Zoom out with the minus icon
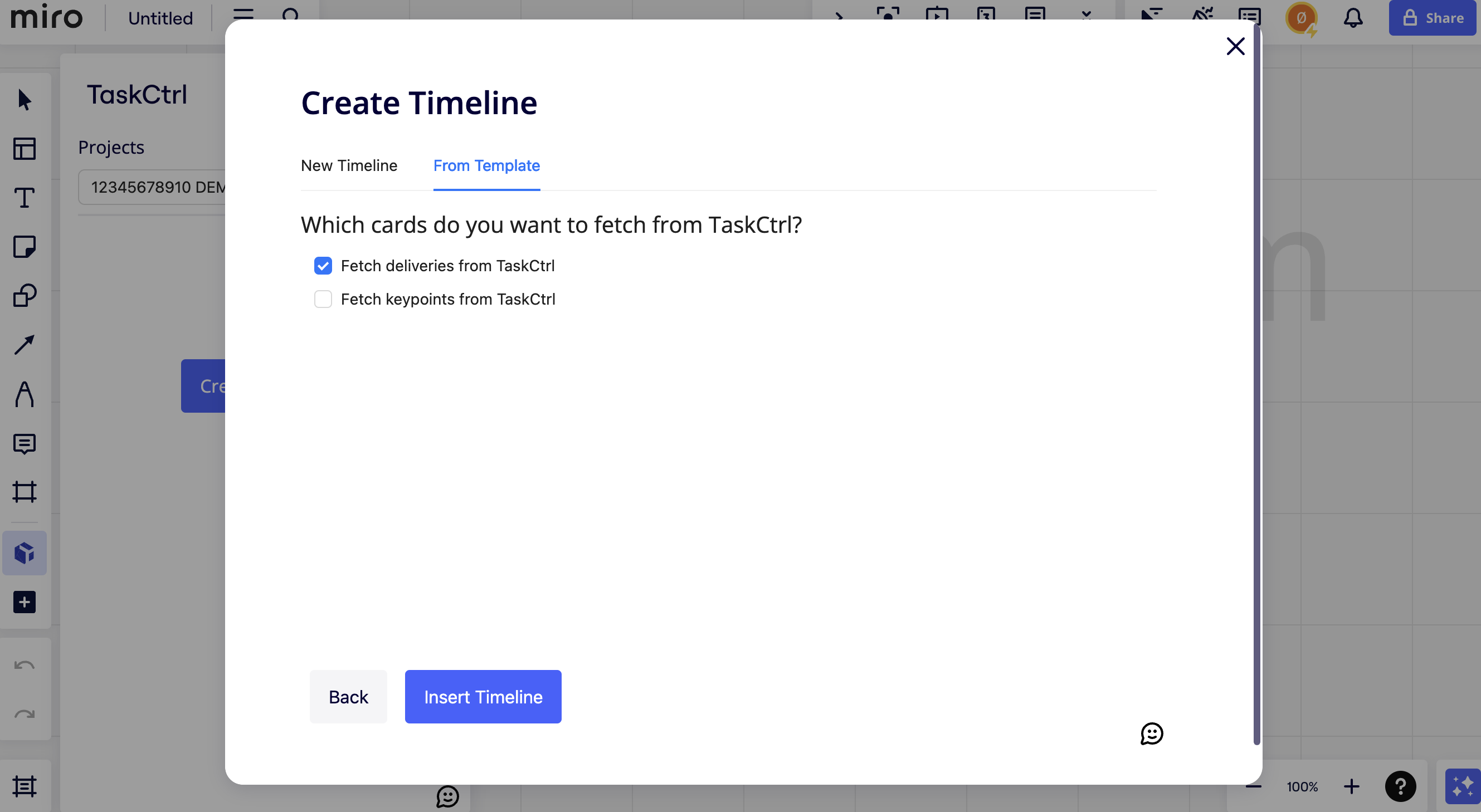This screenshot has width=1481, height=812. pyautogui.click(x=1253, y=786)
